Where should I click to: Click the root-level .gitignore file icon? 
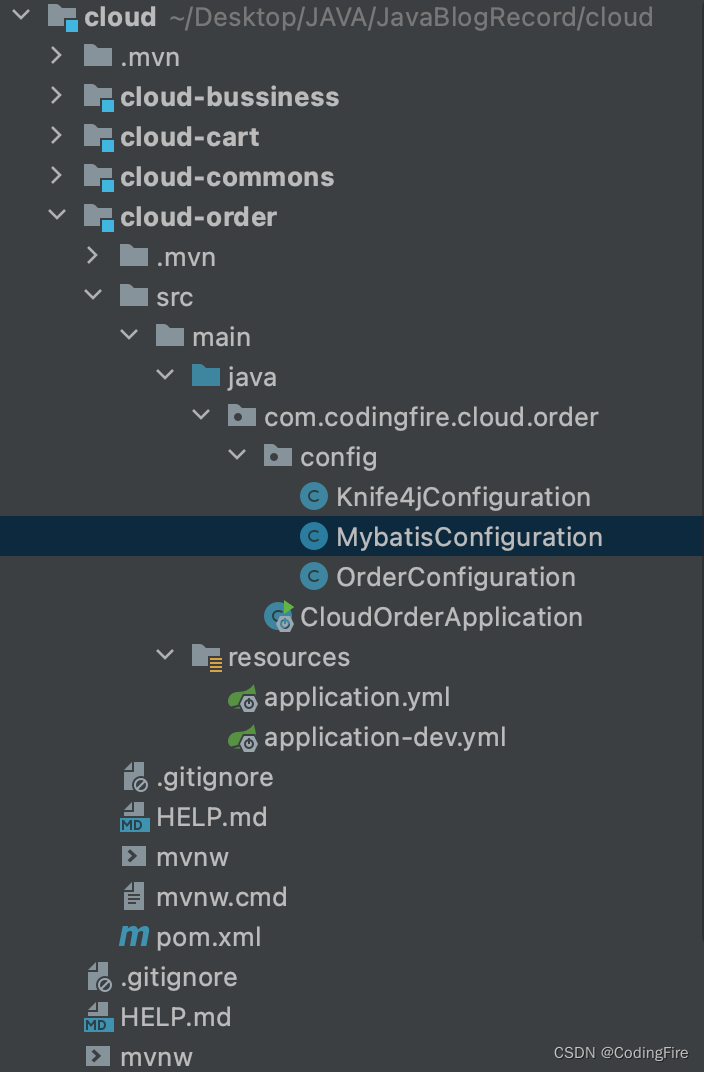100,977
